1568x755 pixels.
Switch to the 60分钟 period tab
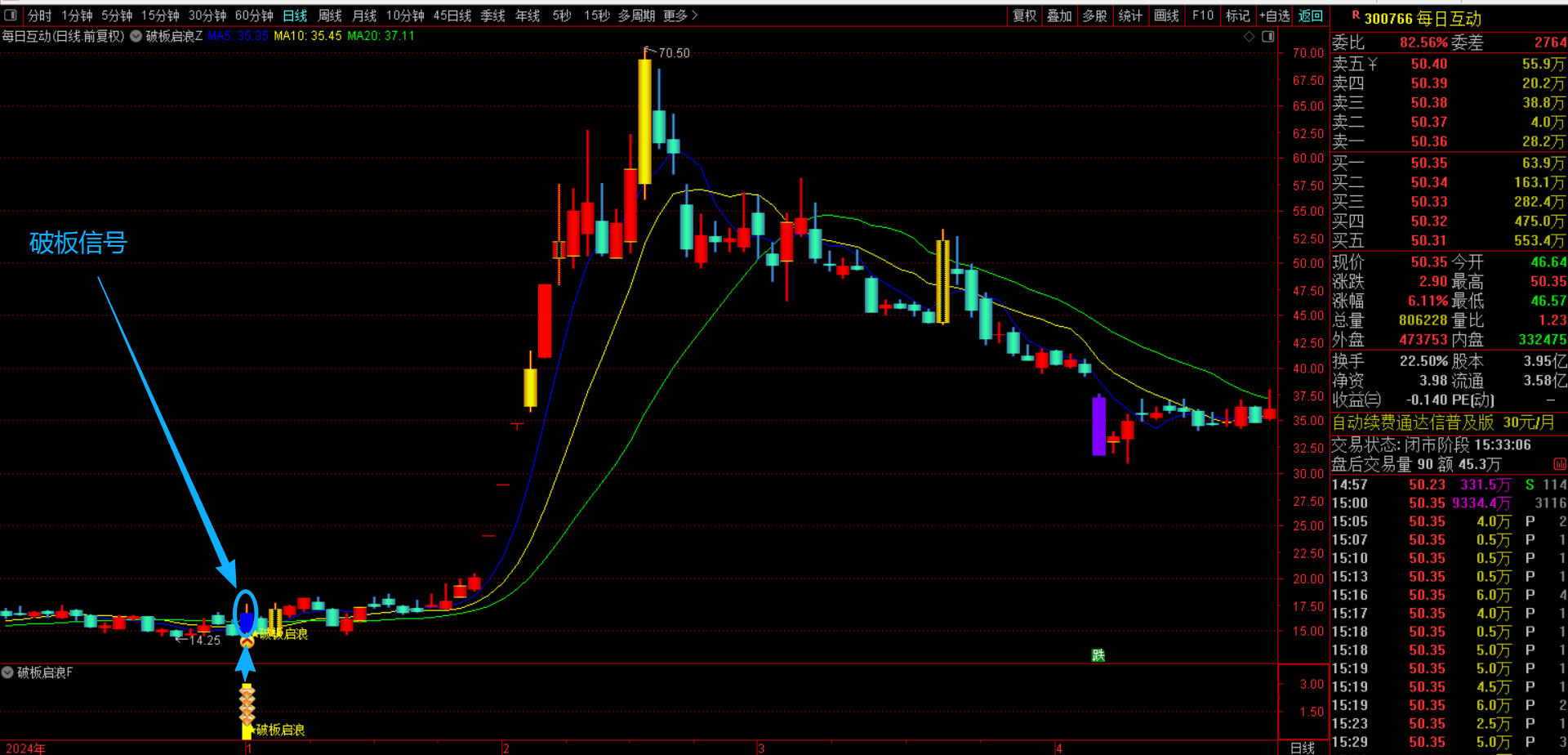tap(254, 16)
